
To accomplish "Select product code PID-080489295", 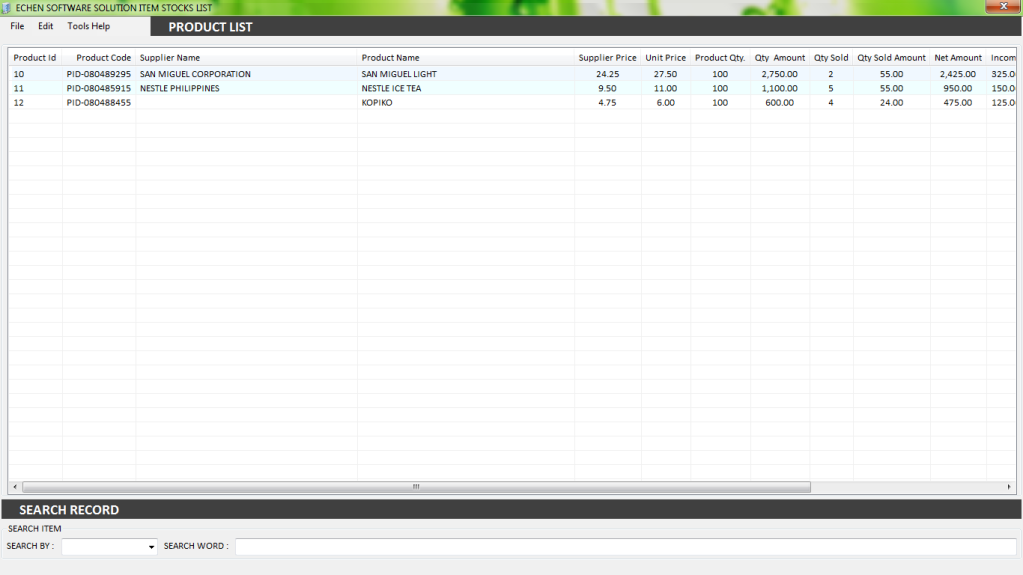I will coord(99,74).
